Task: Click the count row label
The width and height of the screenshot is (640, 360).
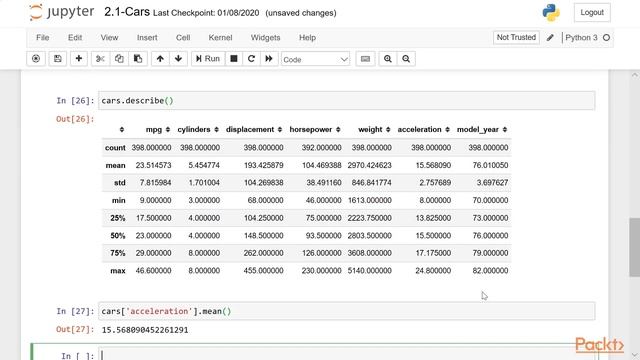Action: 115,148
